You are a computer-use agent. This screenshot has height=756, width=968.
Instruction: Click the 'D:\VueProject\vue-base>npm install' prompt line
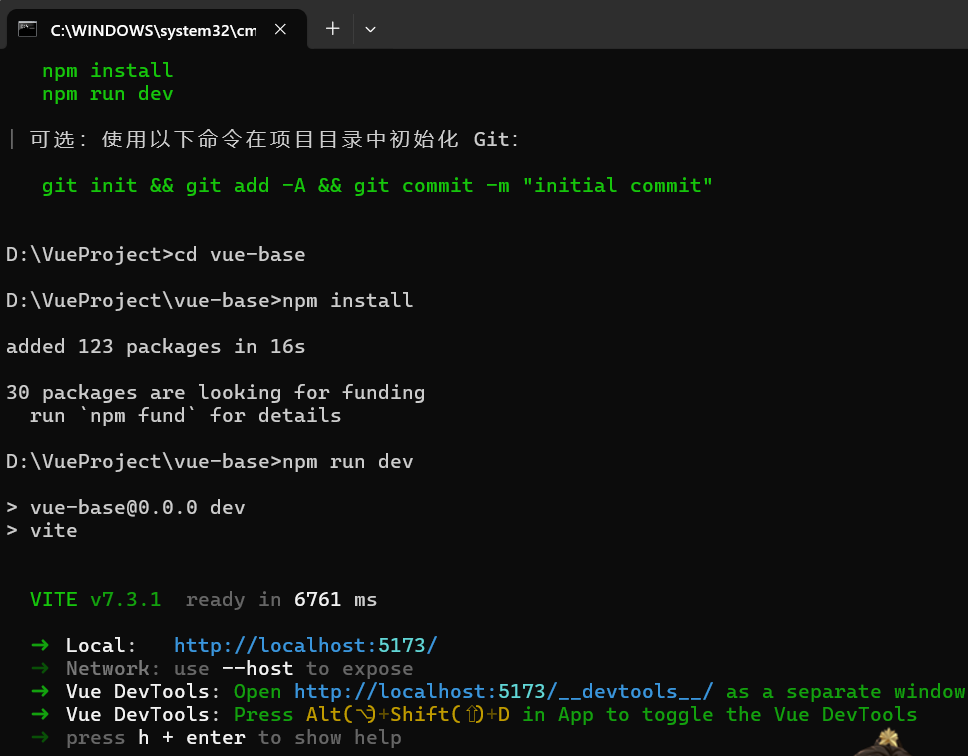click(x=209, y=301)
